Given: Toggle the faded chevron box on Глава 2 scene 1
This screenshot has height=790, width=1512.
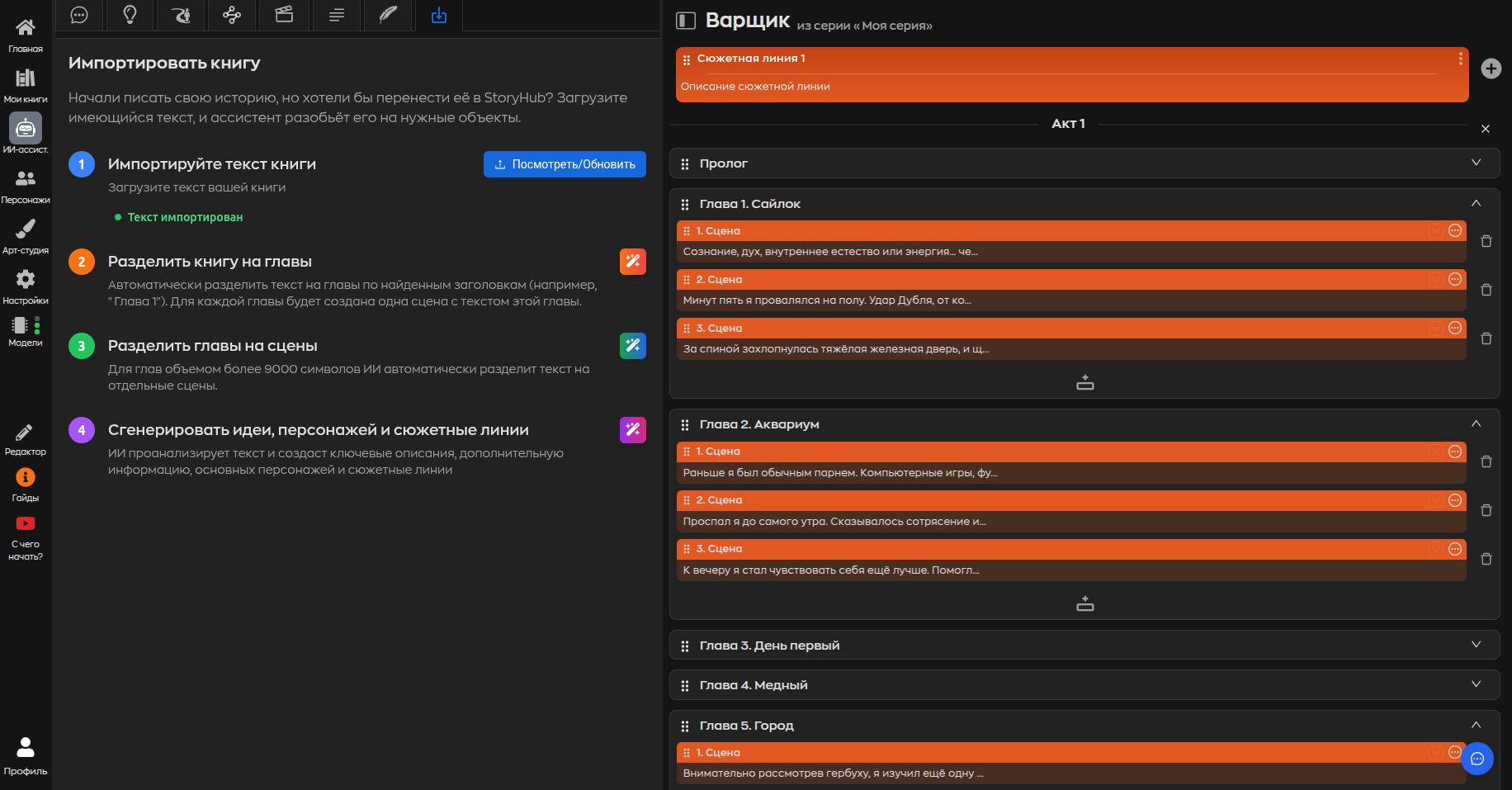Looking at the screenshot, I should tap(1436, 452).
